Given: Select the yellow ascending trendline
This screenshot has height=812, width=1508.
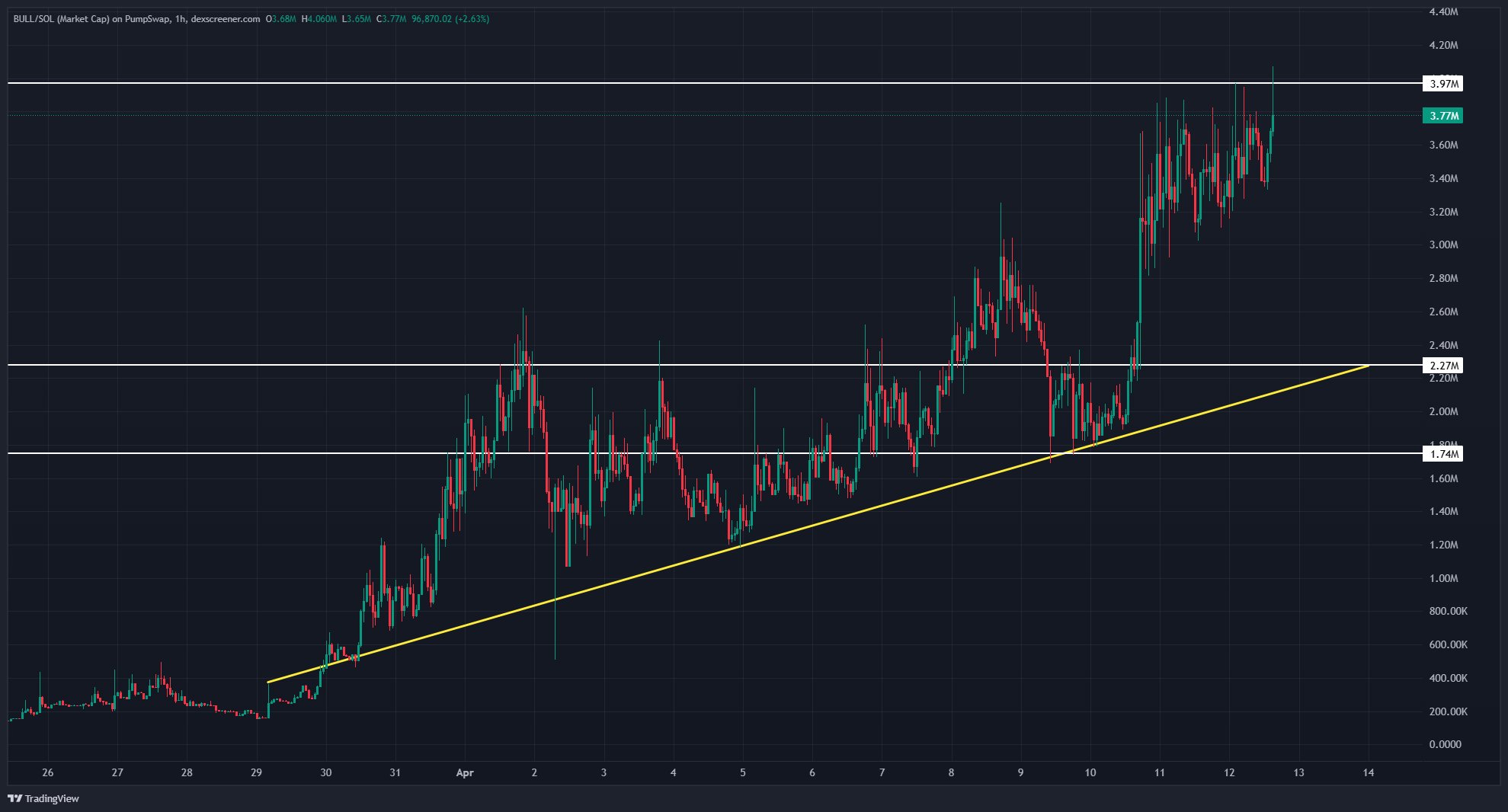Looking at the screenshot, I should point(818,523).
